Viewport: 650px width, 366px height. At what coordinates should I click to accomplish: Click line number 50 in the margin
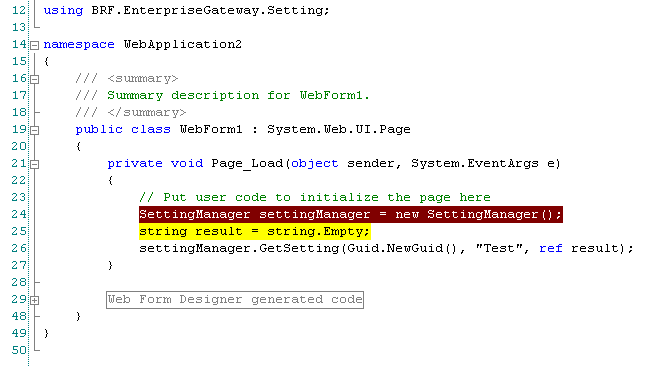click(19, 350)
